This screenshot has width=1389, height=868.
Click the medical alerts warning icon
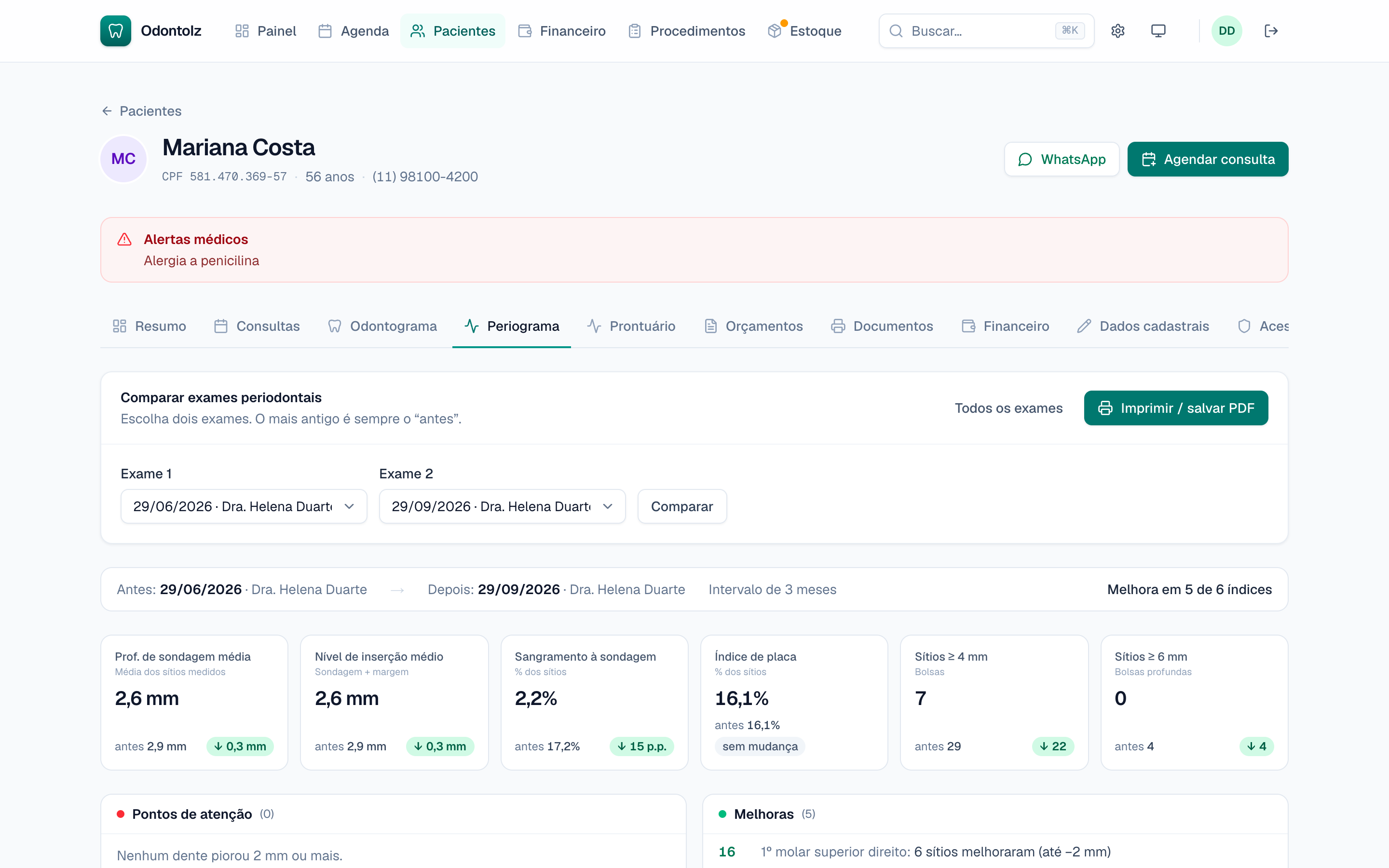click(124, 239)
